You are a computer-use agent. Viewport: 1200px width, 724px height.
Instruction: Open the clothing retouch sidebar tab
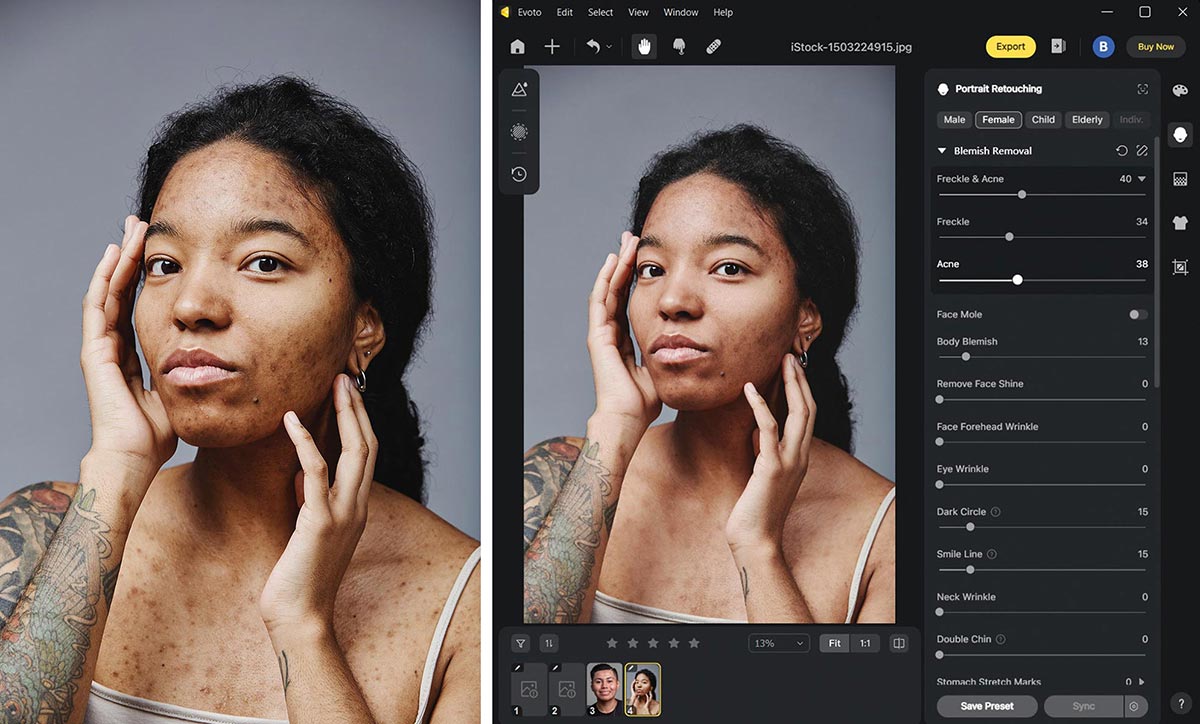[1180, 223]
